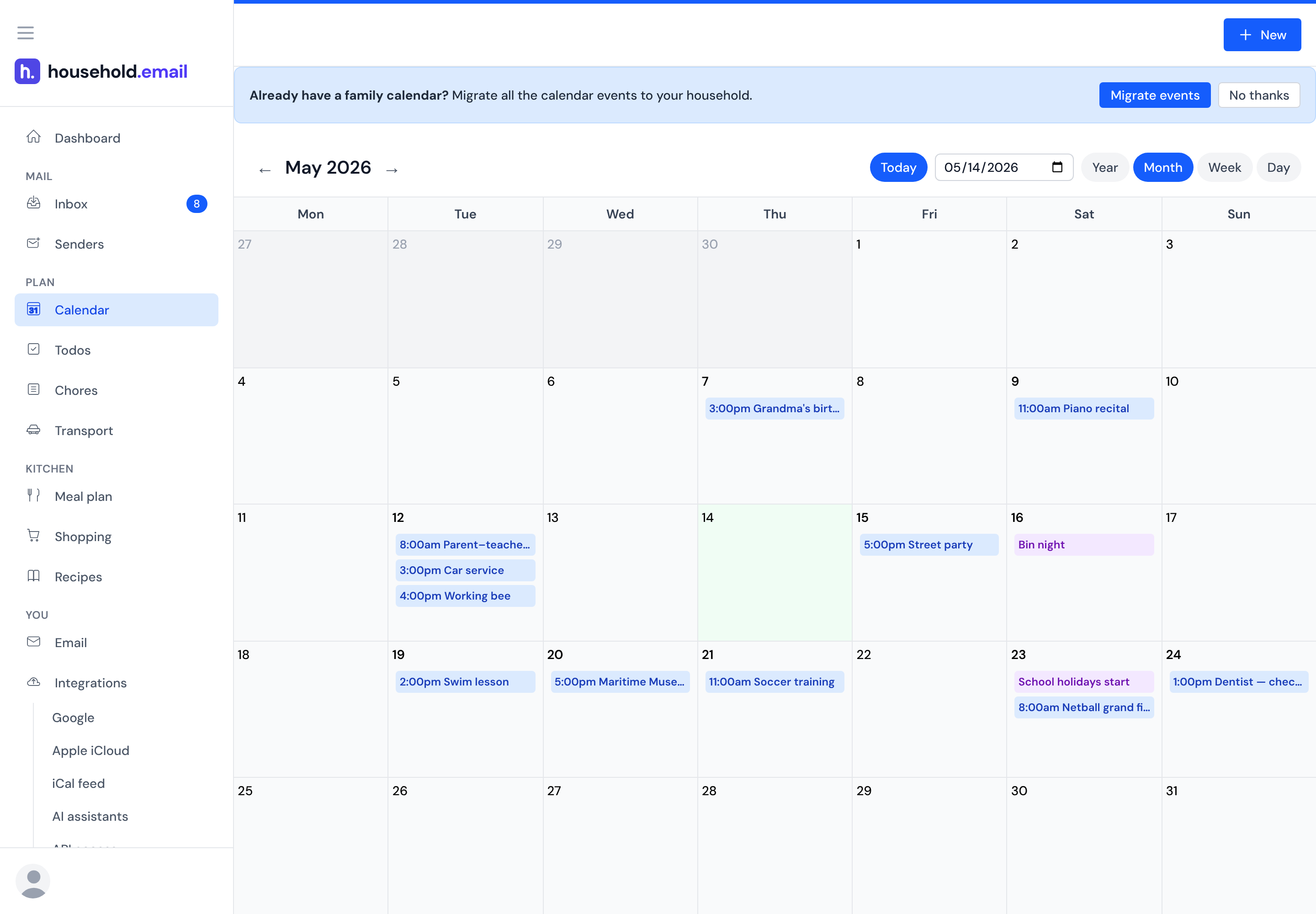Click the May 2026 month heading
1316x914 pixels.
[328, 168]
